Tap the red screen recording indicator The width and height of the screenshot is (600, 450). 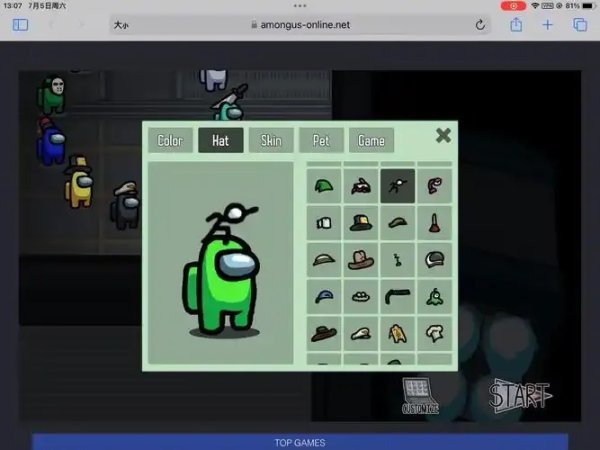(513, 6)
